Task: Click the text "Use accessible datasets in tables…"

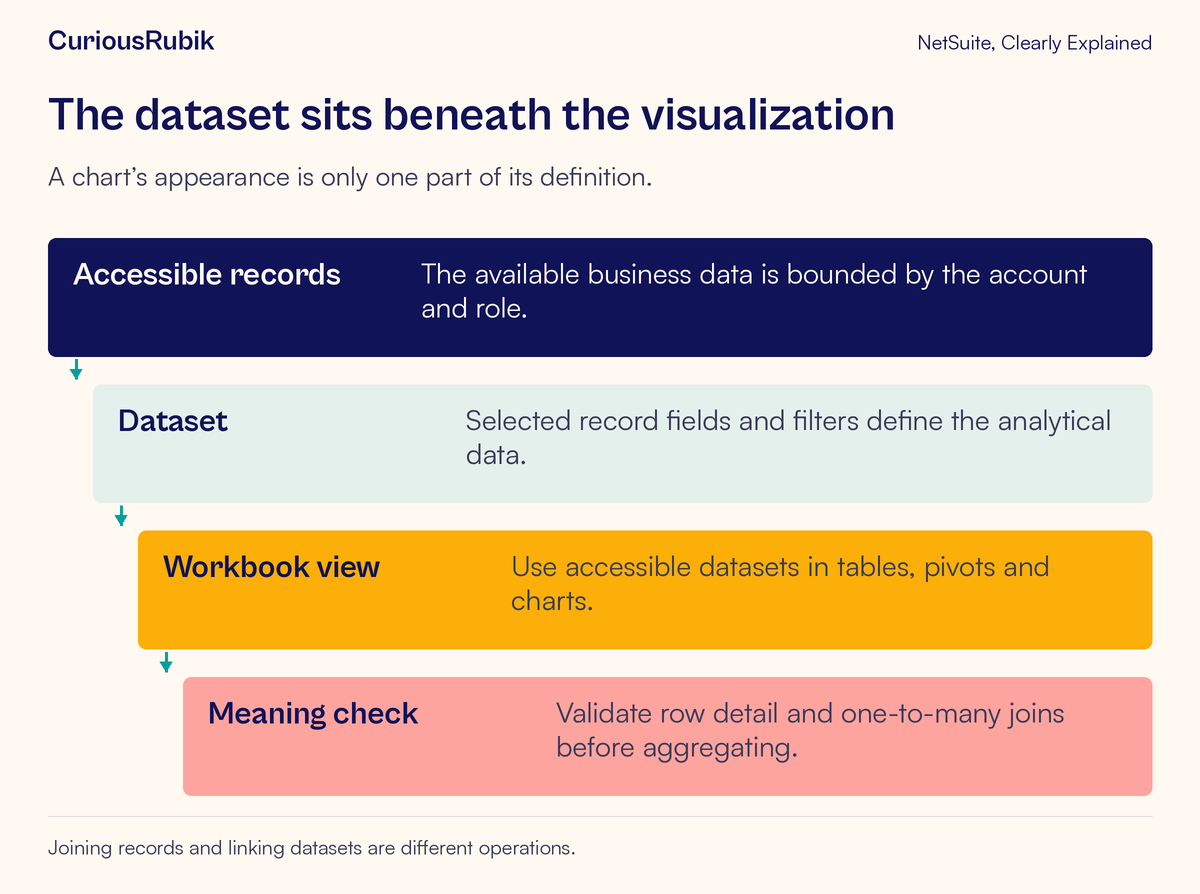Action: click(x=780, y=584)
